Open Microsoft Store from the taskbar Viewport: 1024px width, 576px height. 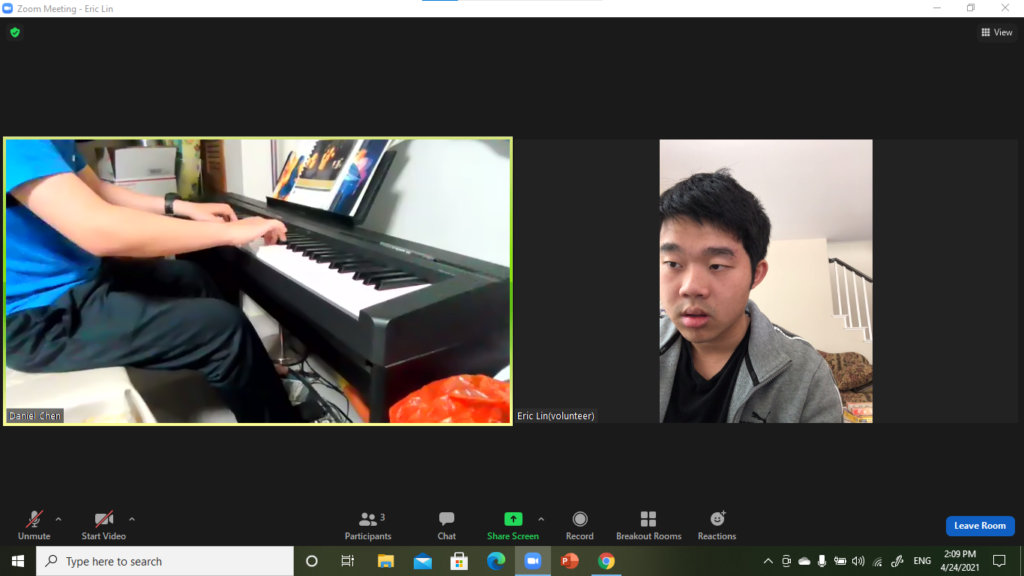coord(459,561)
